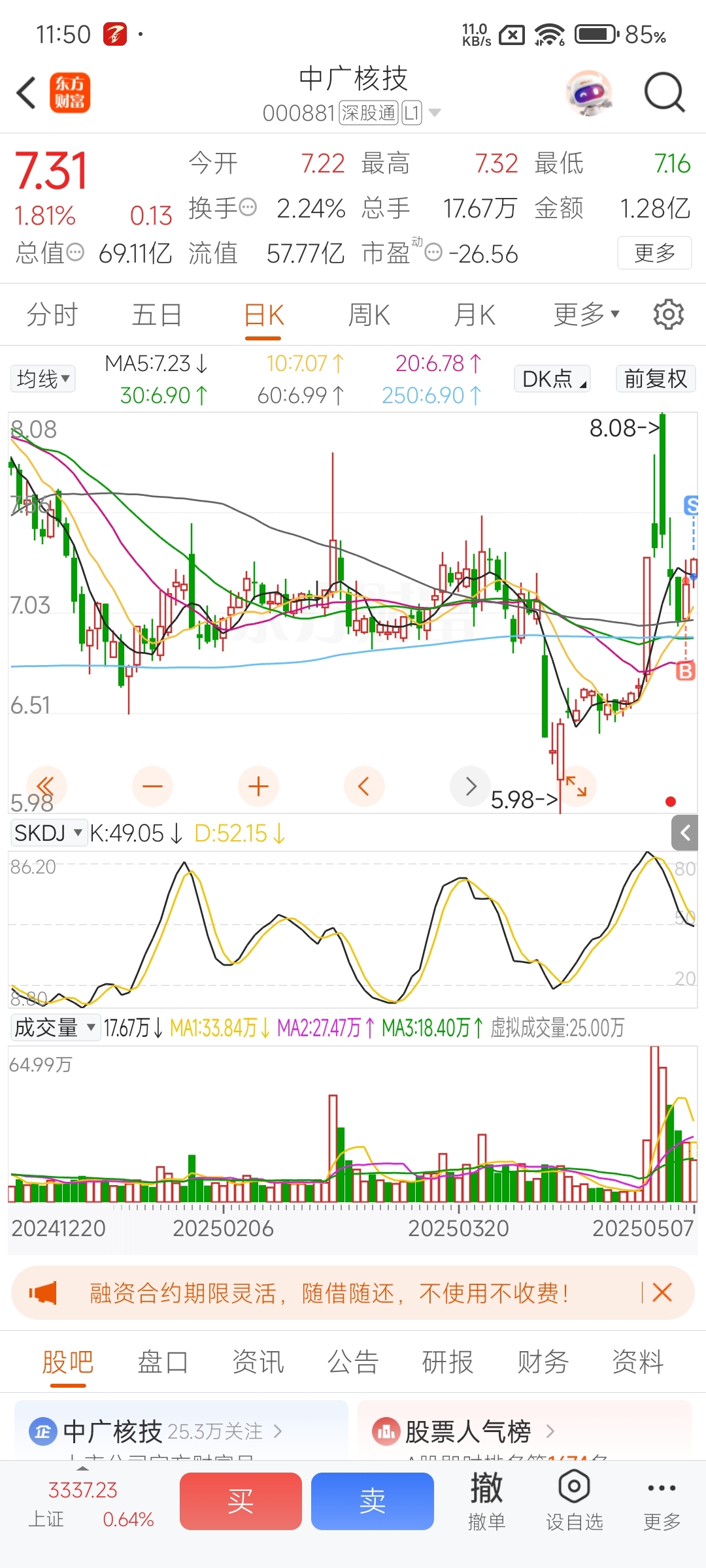Open the 均线 indicator dropdown
This screenshot has height=1568, width=706.
pos(42,378)
